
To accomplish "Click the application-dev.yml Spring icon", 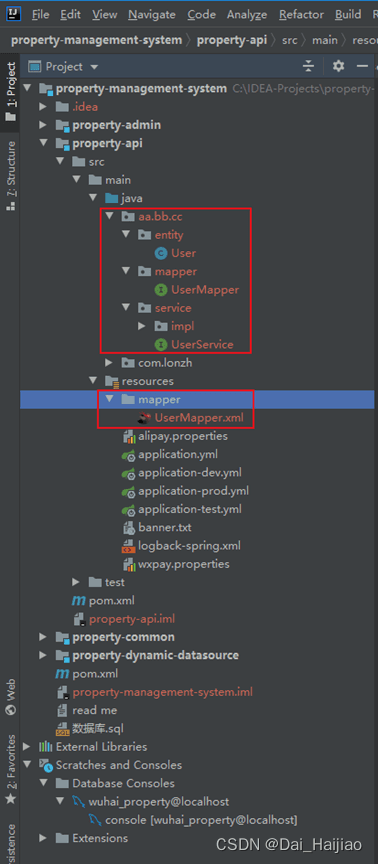I will point(129,473).
